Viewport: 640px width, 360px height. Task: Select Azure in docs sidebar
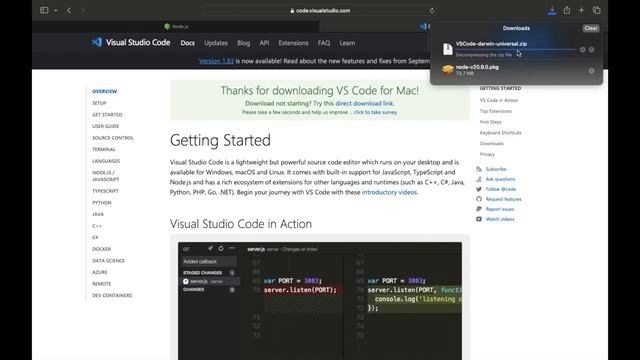coord(100,272)
